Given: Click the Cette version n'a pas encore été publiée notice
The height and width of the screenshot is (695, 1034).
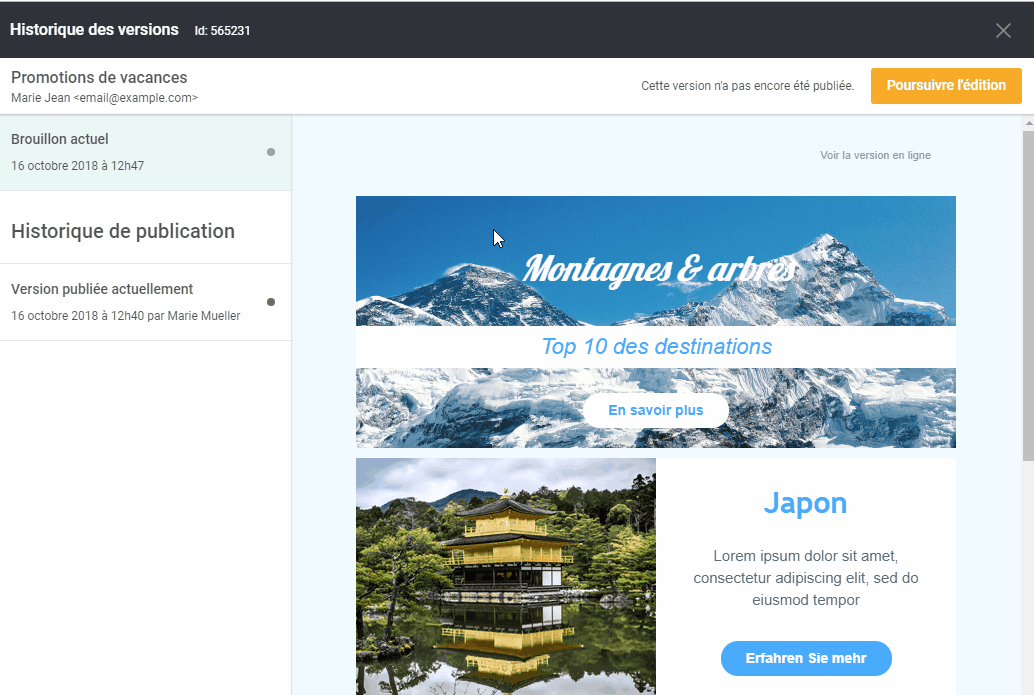Looking at the screenshot, I should pos(747,86).
